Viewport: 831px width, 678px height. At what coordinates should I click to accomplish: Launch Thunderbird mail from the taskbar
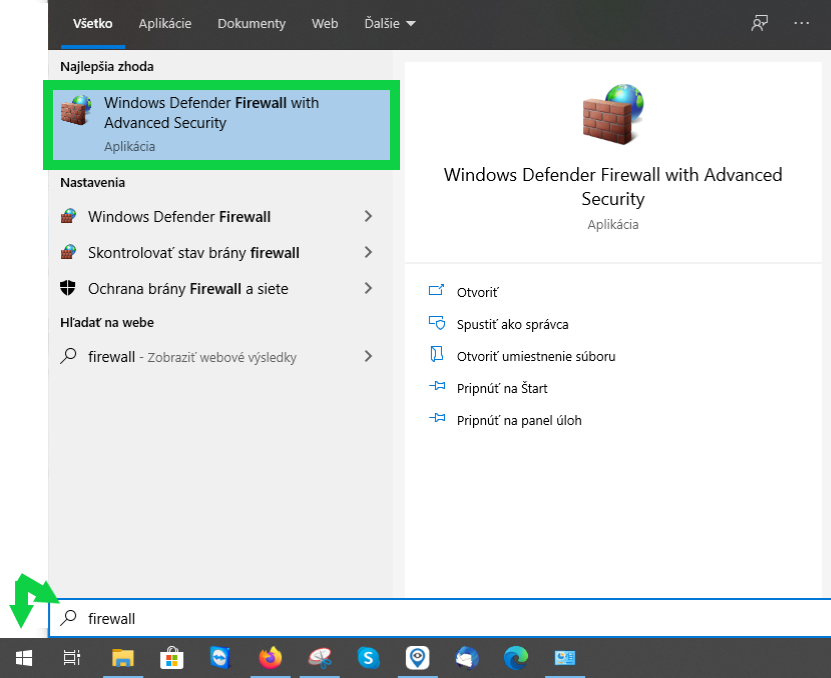click(x=467, y=658)
